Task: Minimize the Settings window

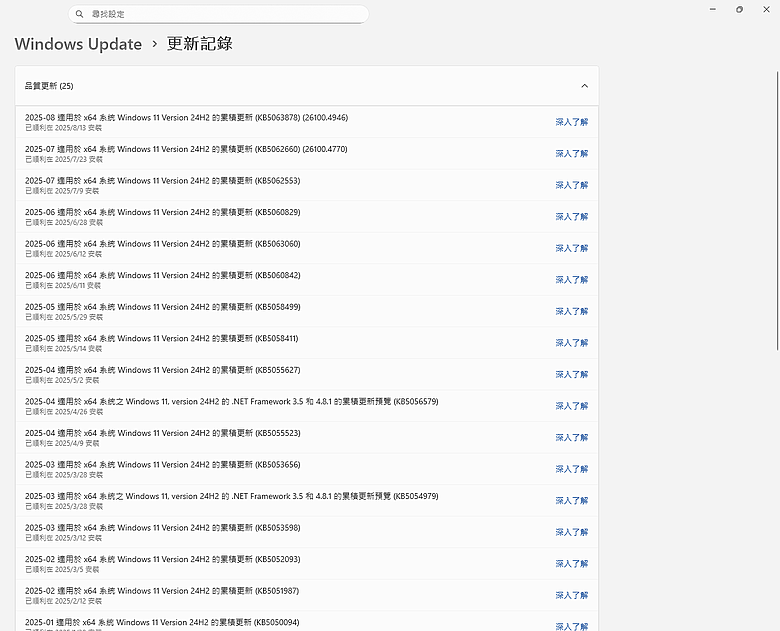Action: (713, 9)
